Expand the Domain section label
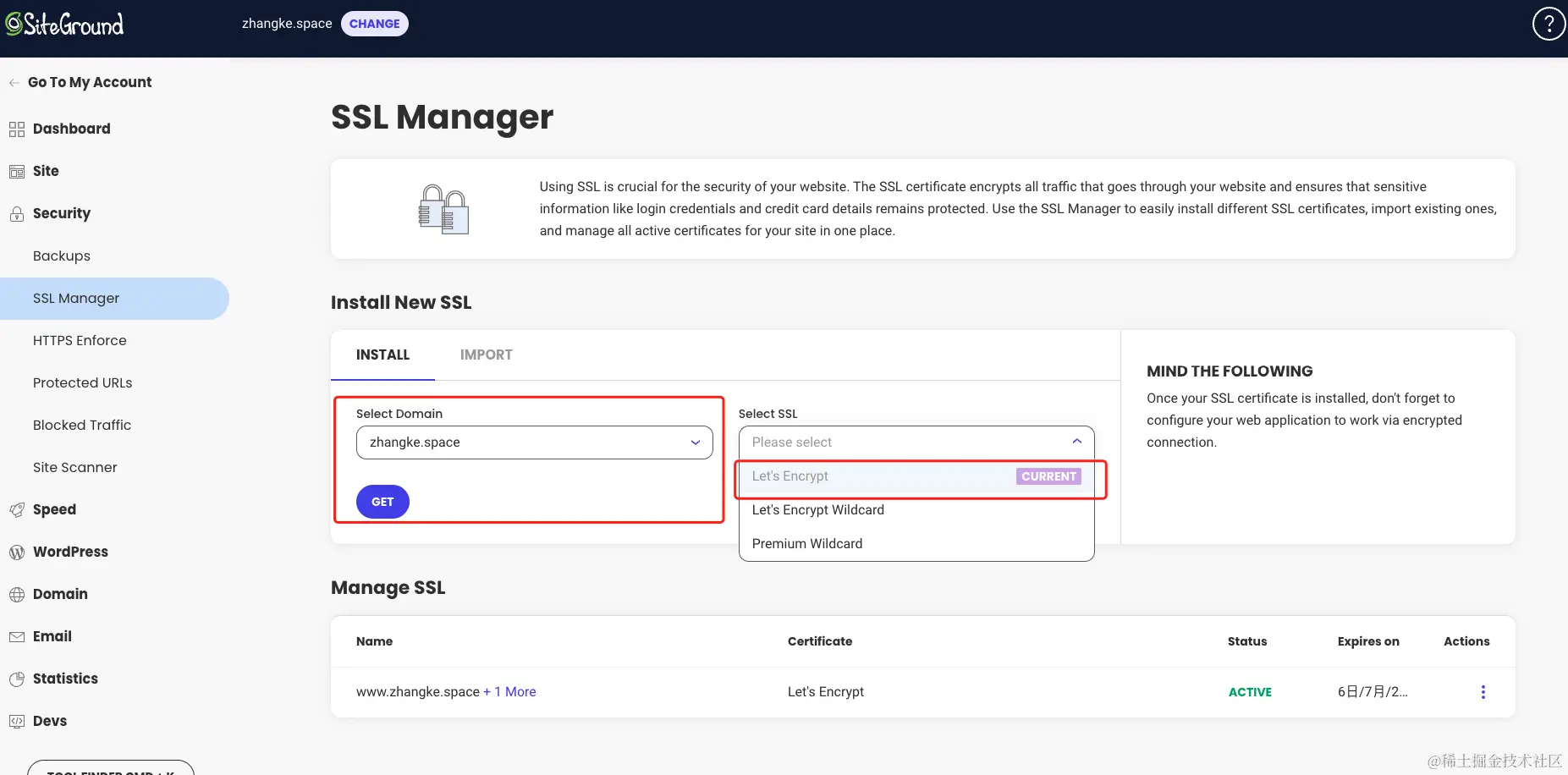Screen dimensions: 1568x775 coord(60,594)
